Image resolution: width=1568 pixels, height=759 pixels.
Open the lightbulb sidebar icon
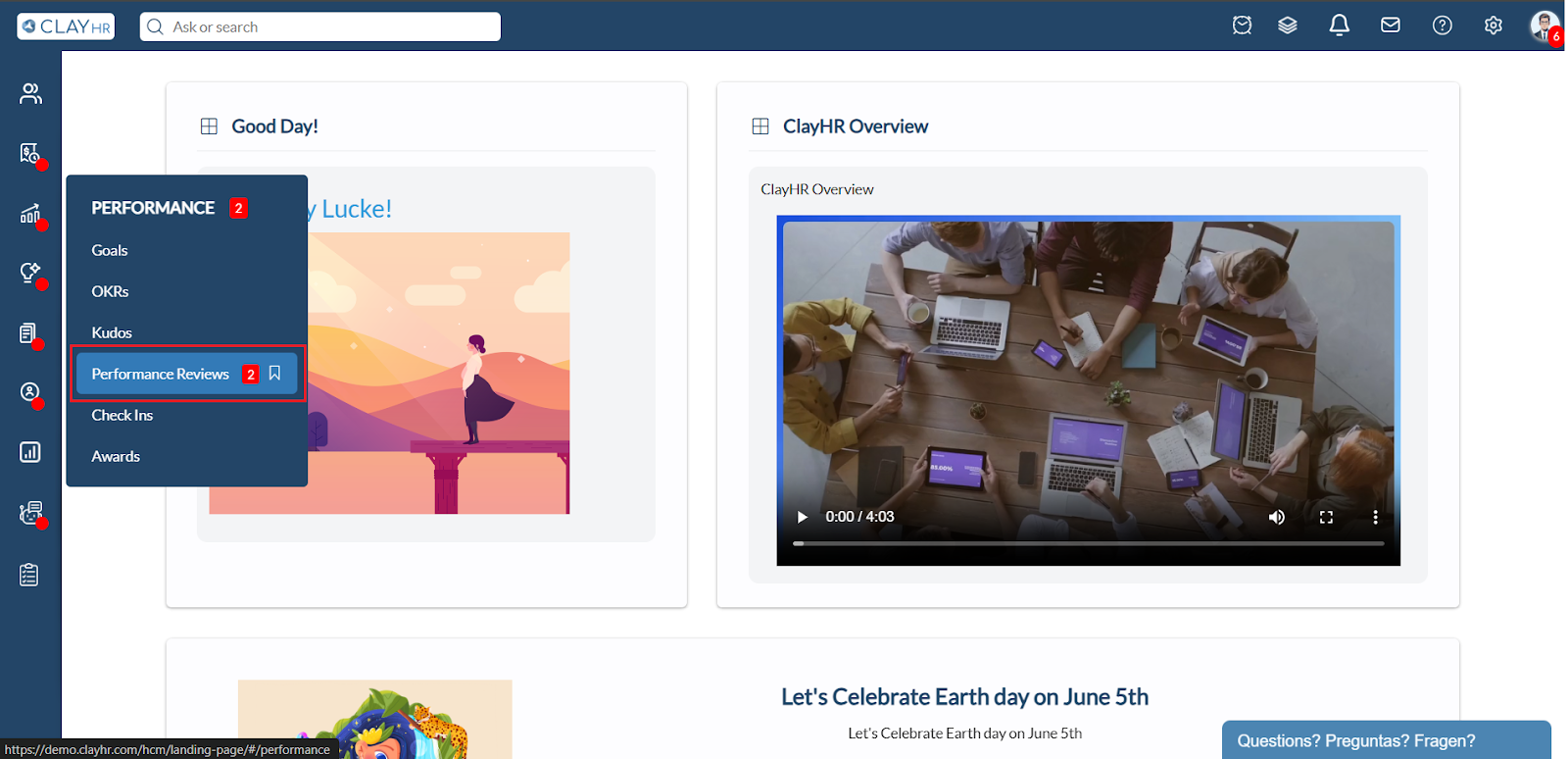tap(30, 273)
